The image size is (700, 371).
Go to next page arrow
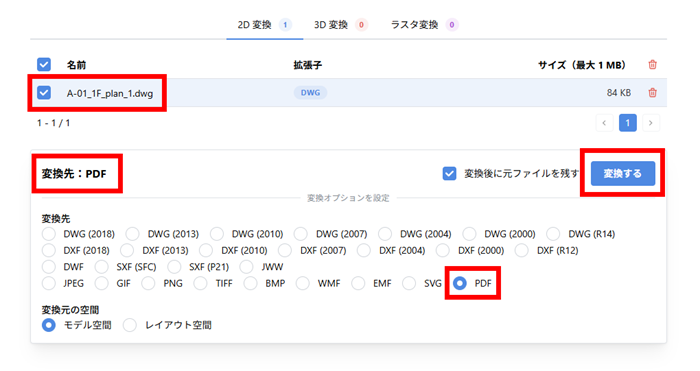tap(650, 123)
